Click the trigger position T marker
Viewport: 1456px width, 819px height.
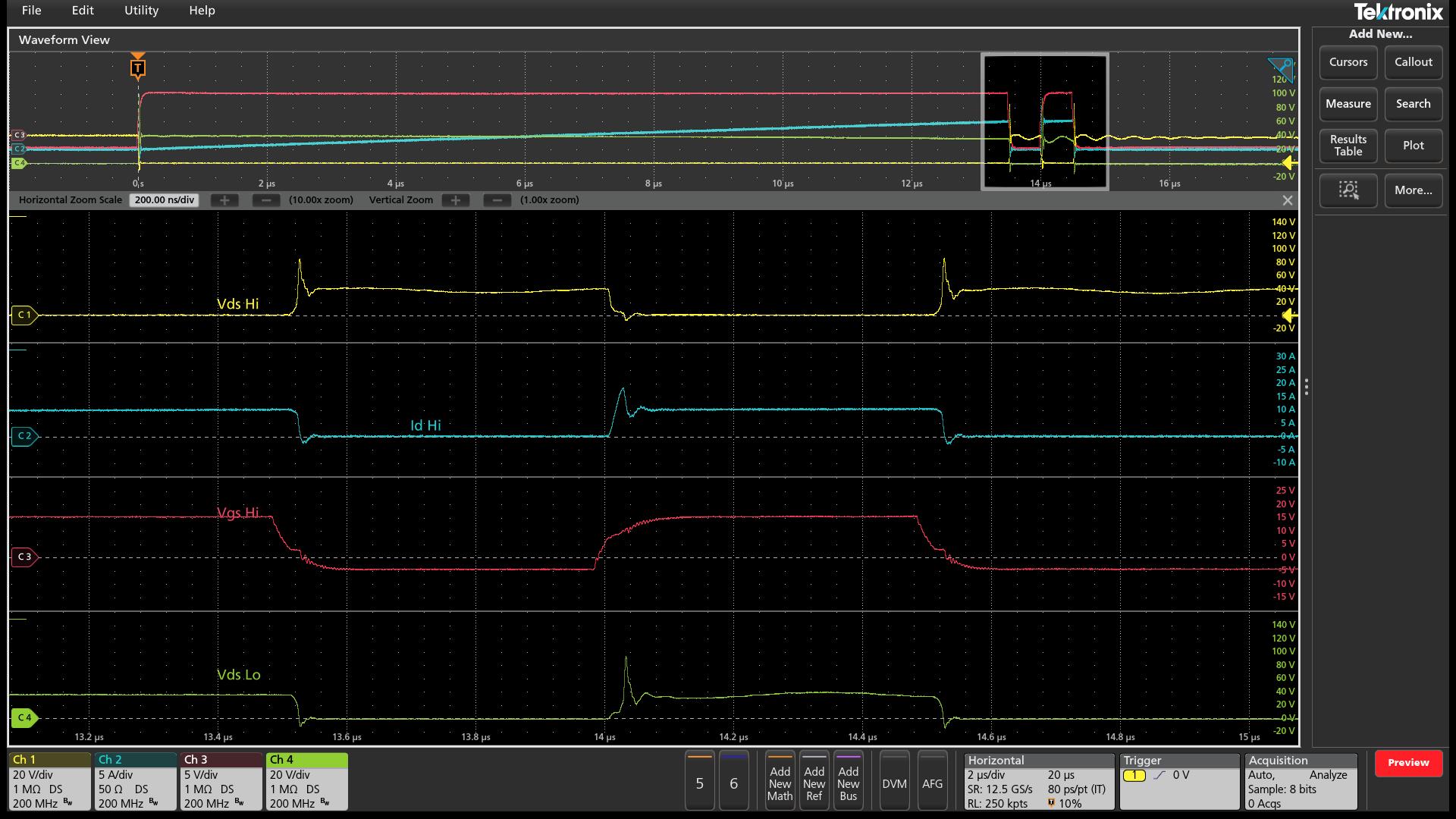pyautogui.click(x=137, y=67)
